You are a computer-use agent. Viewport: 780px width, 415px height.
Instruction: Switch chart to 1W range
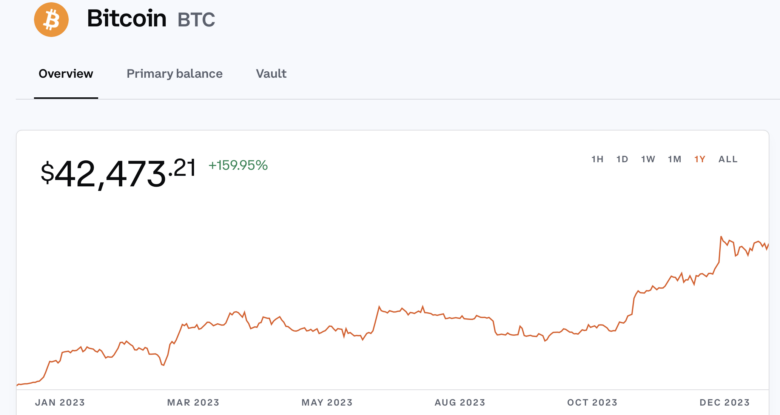pyautogui.click(x=648, y=159)
